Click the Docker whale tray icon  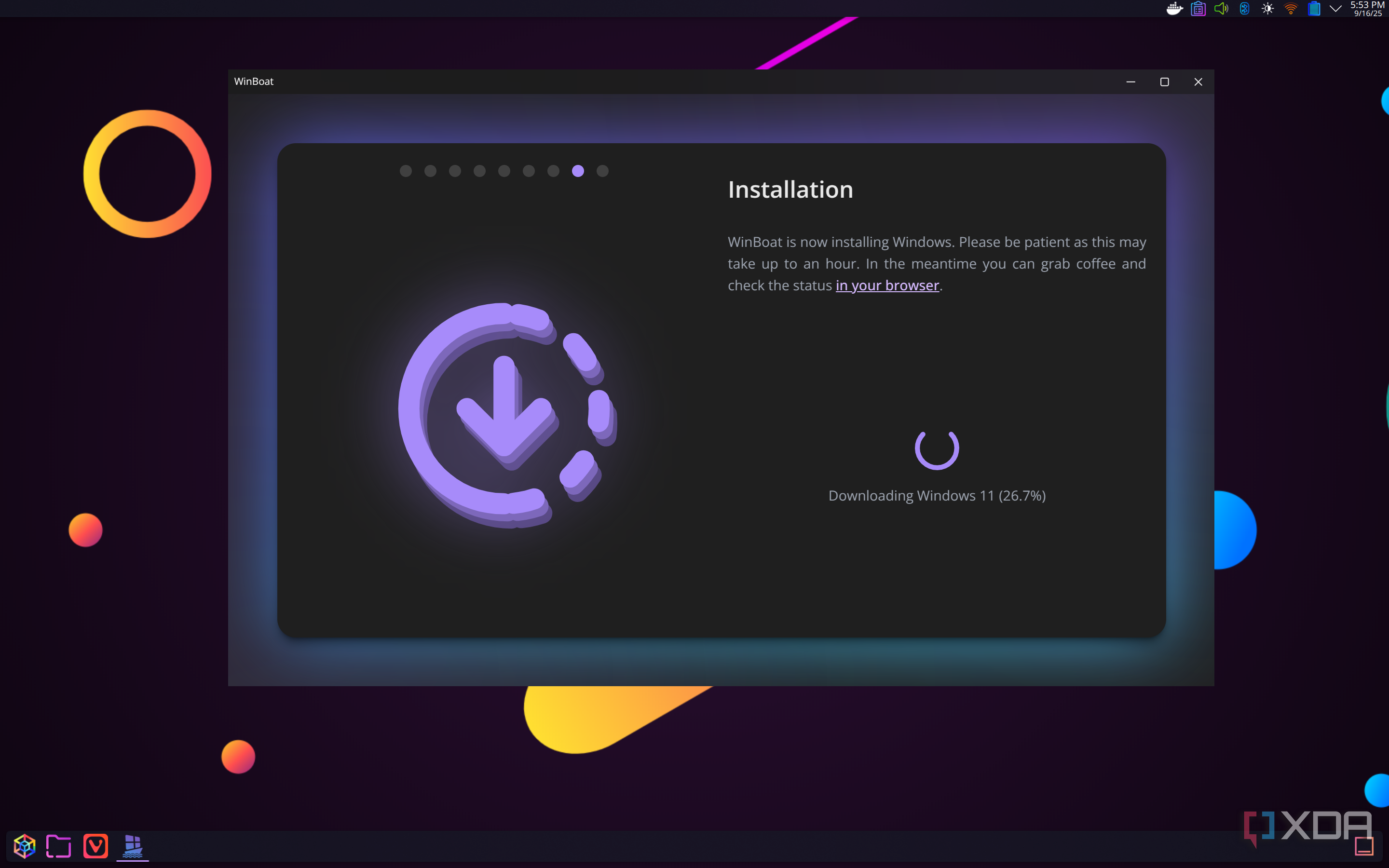[1174, 9]
